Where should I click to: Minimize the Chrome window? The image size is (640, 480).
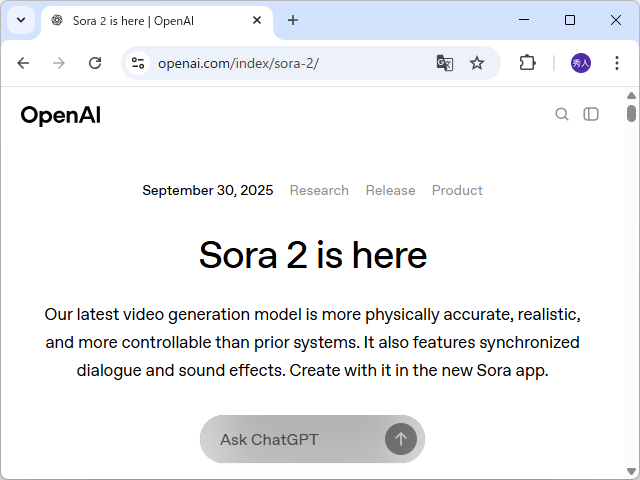(524, 20)
